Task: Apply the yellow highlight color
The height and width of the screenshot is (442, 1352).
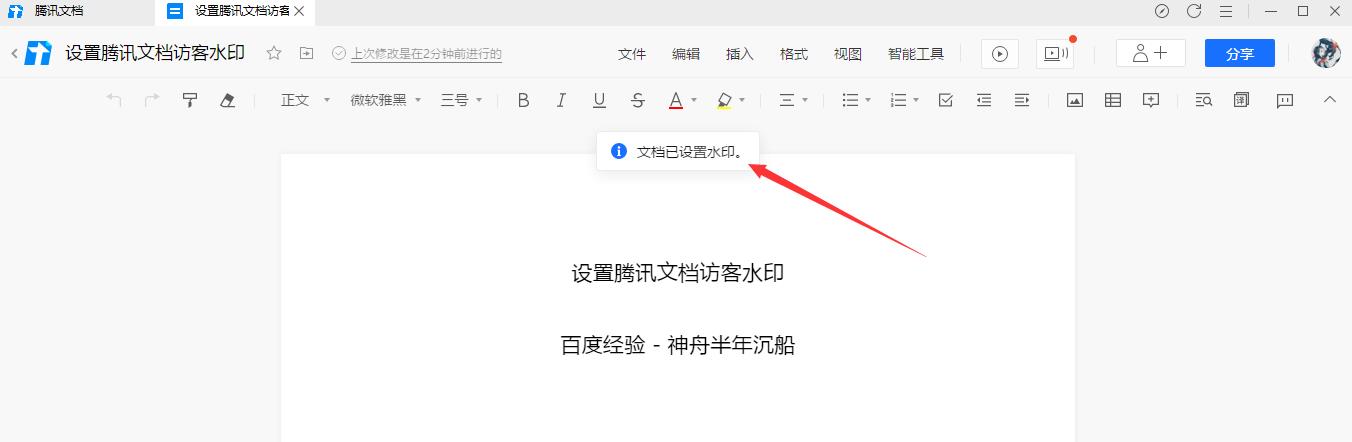Action: [725, 100]
